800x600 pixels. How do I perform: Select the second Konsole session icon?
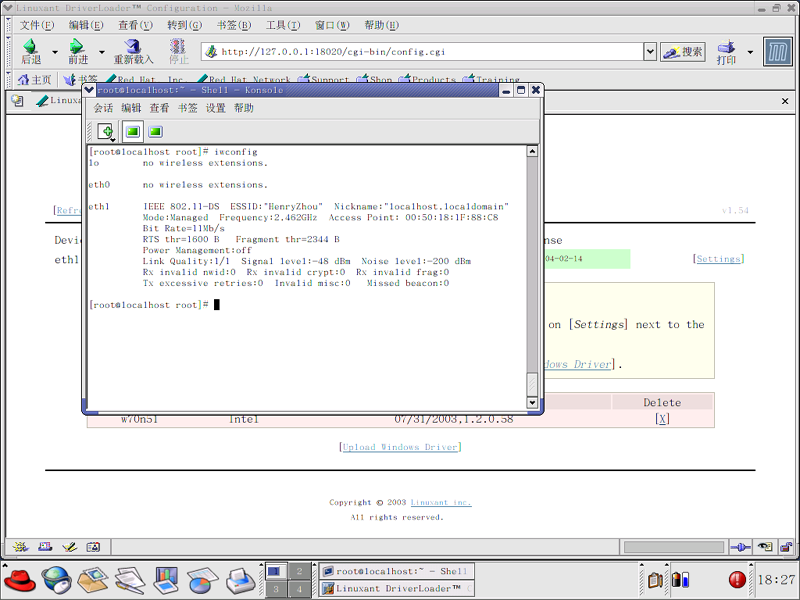coord(156,132)
